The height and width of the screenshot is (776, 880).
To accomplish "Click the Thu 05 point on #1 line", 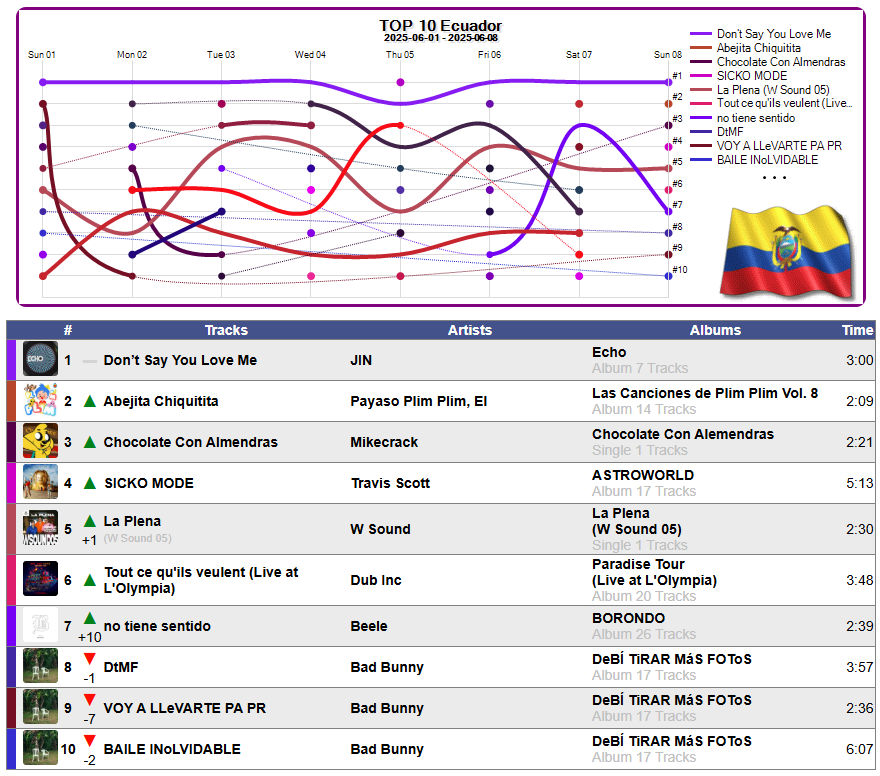I will pos(400,82).
